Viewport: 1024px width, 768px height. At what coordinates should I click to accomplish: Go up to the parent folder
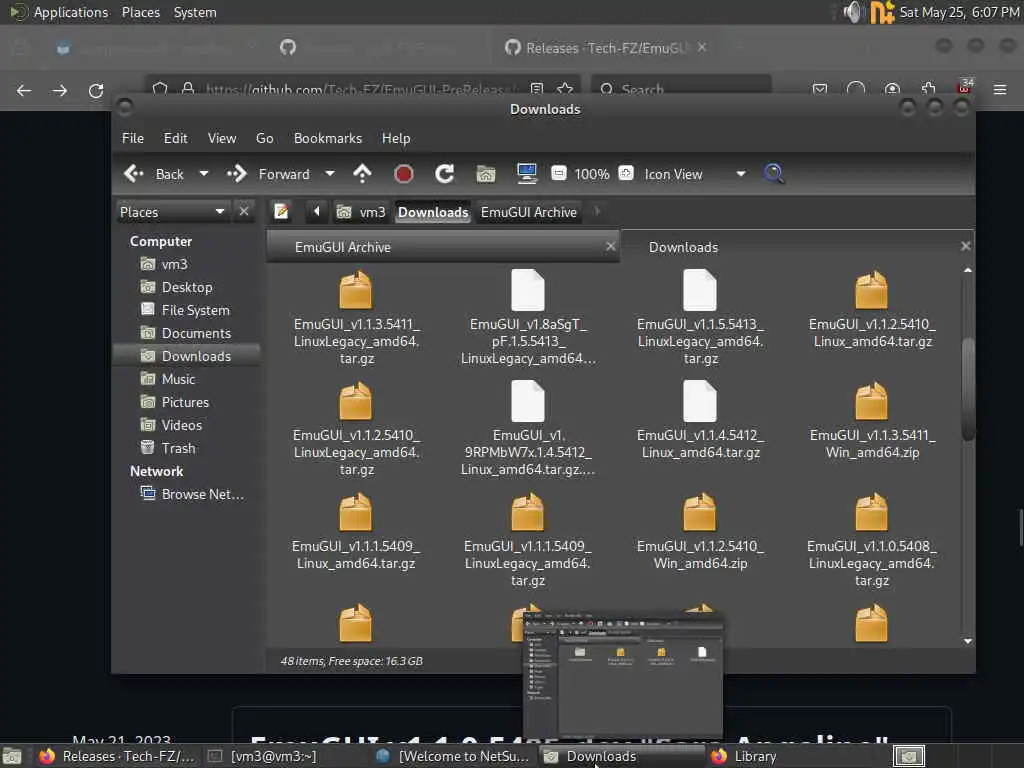click(x=363, y=174)
